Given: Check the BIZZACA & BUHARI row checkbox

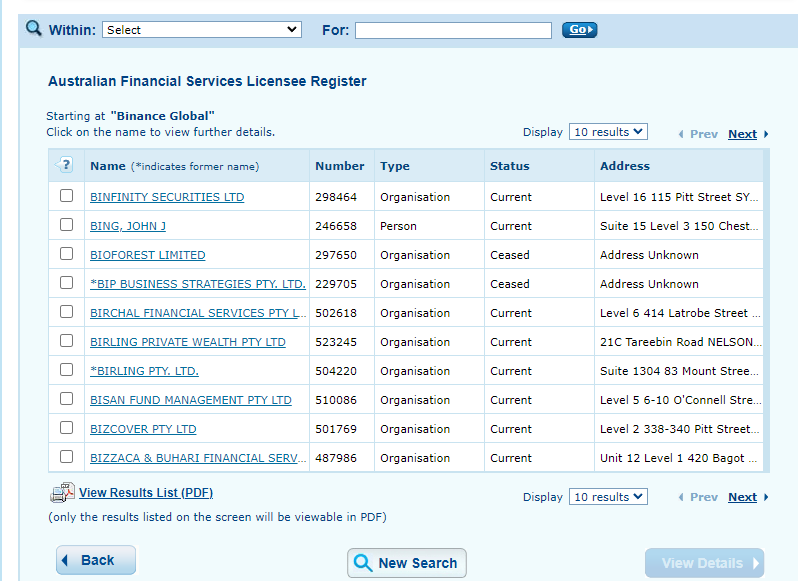Looking at the screenshot, I should point(66,457).
